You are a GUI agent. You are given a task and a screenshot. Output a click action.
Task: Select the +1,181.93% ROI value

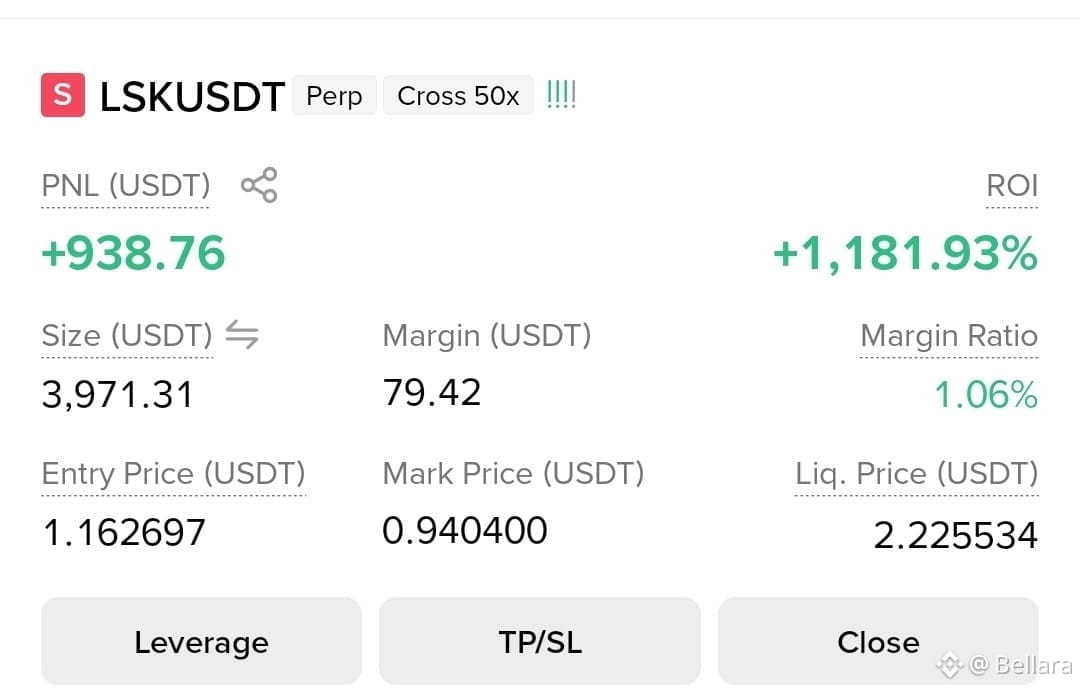pos(905,253)
